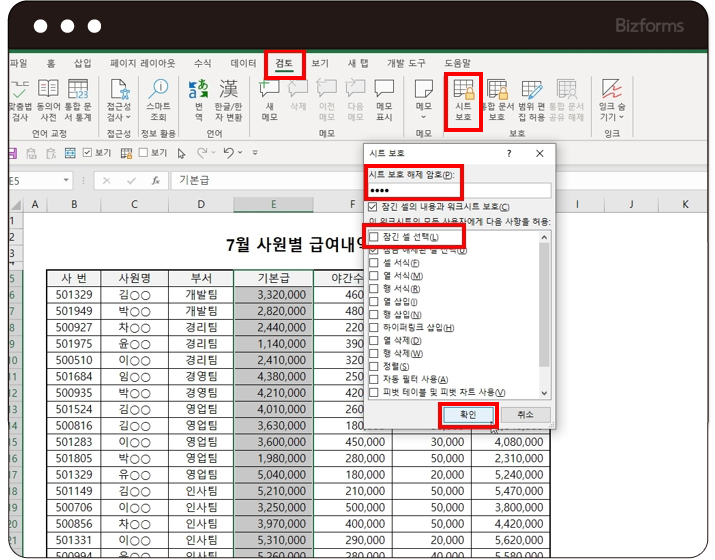Enable the 셀 서식 checkbox

point(374,263)
